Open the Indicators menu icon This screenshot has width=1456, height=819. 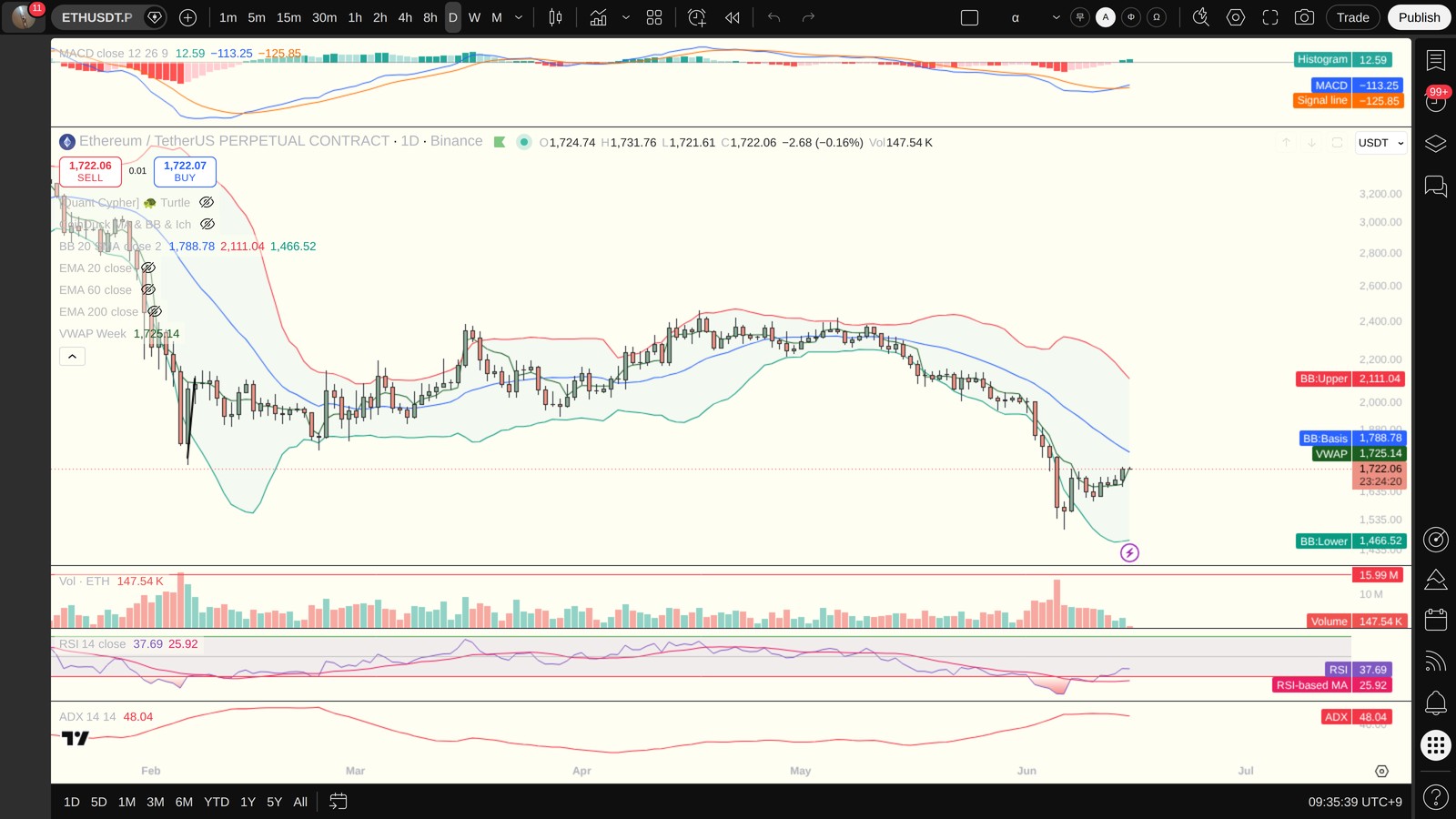(598, 17)
